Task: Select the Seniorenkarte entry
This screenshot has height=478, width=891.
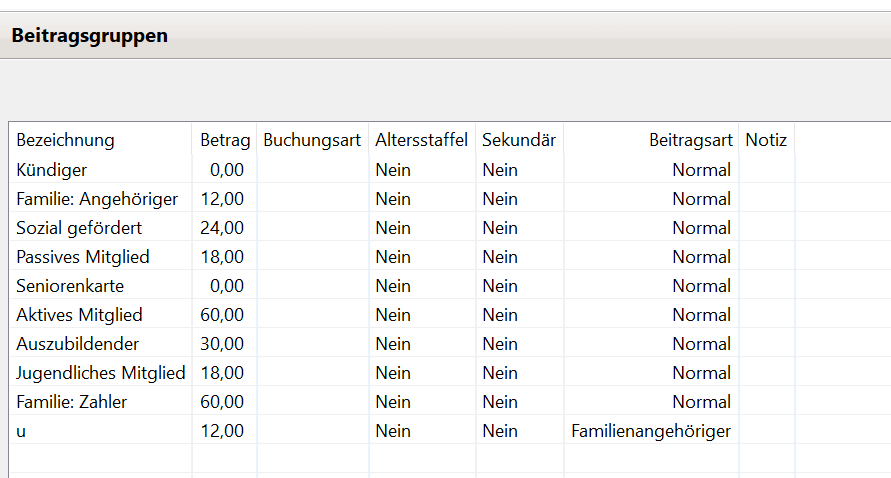Action: 70,286
